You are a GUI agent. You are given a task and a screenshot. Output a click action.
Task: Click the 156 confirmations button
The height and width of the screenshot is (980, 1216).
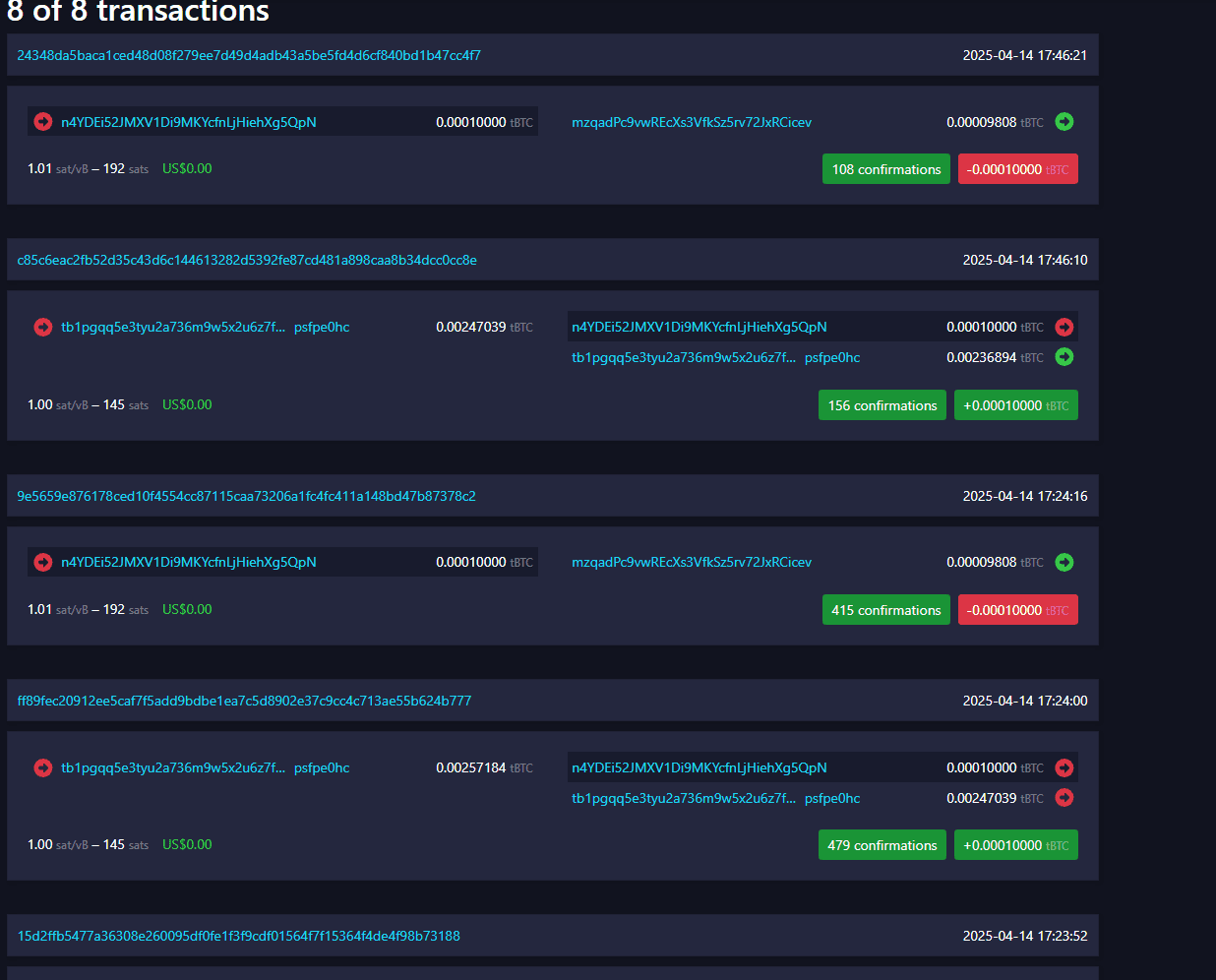click(x=882, y=405)
